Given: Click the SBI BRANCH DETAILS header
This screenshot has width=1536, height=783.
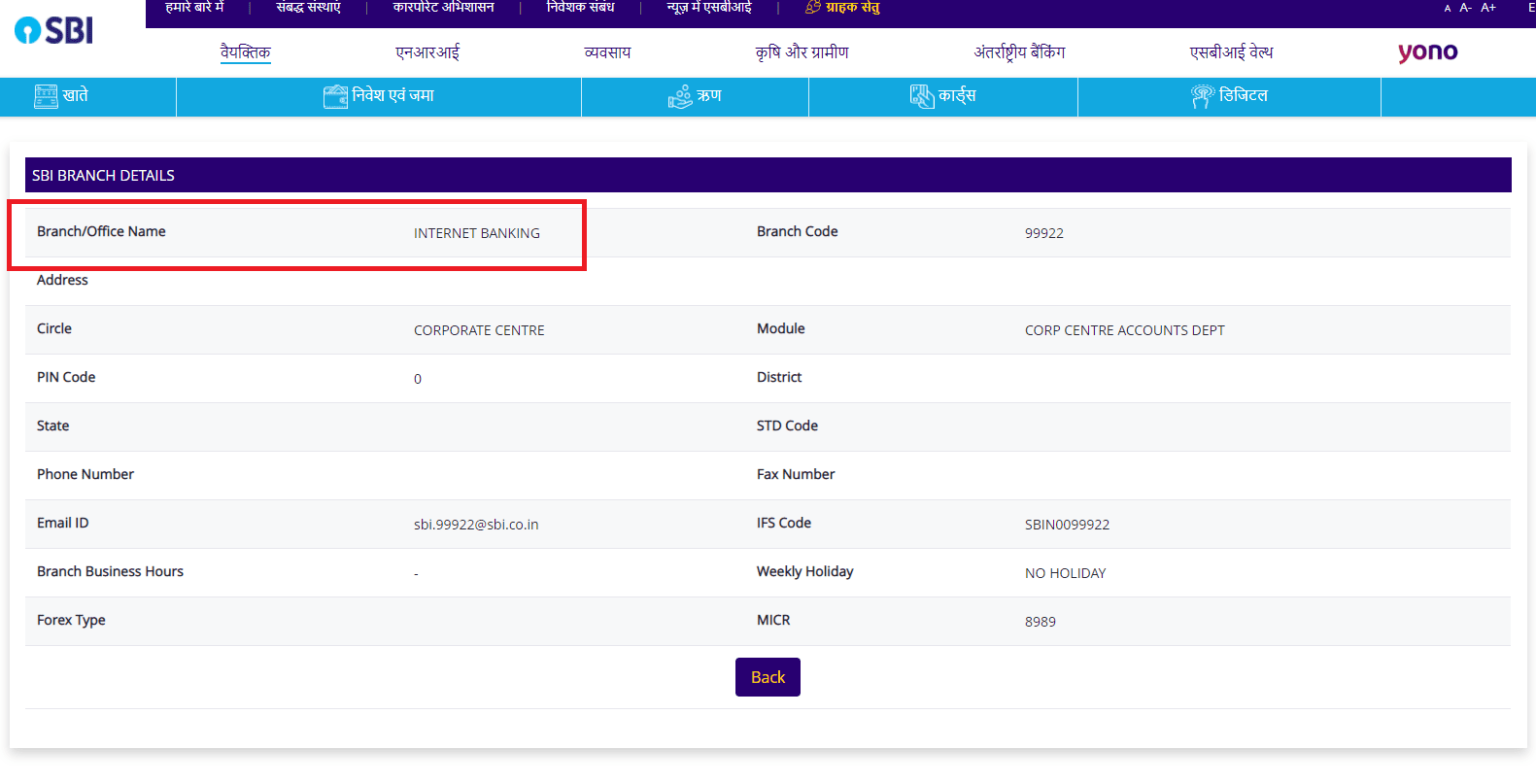Looking at the screenshot, I should point(768,175).
